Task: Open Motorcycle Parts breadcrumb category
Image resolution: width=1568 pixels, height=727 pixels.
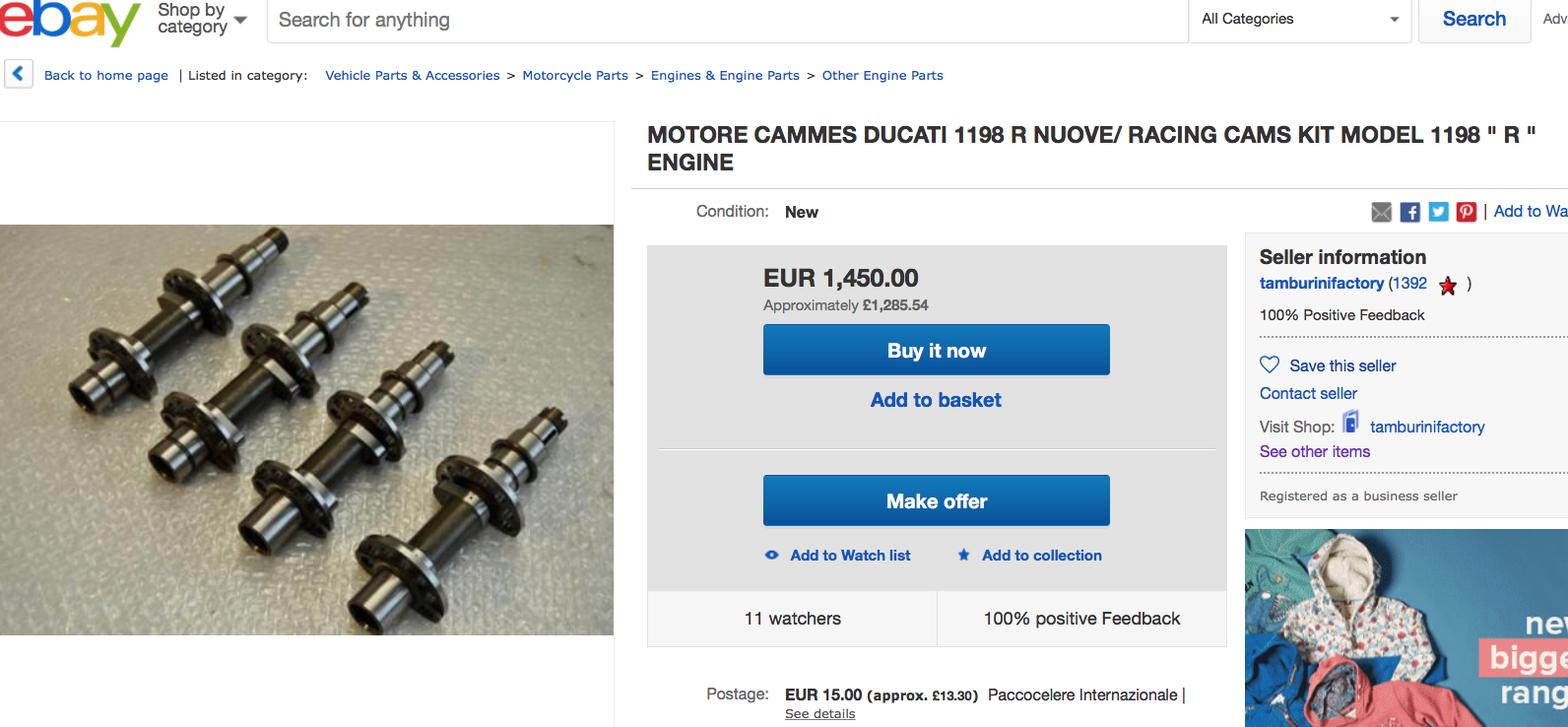Action: coord(575,76)
